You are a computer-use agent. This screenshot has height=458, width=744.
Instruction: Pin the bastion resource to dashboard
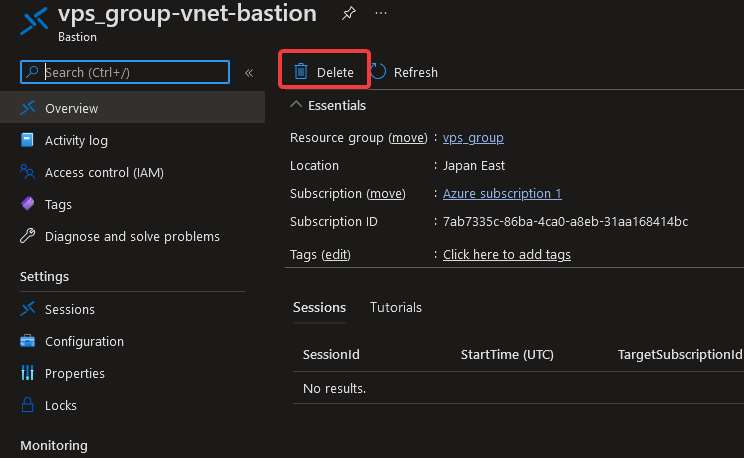(x=349, y=13)
